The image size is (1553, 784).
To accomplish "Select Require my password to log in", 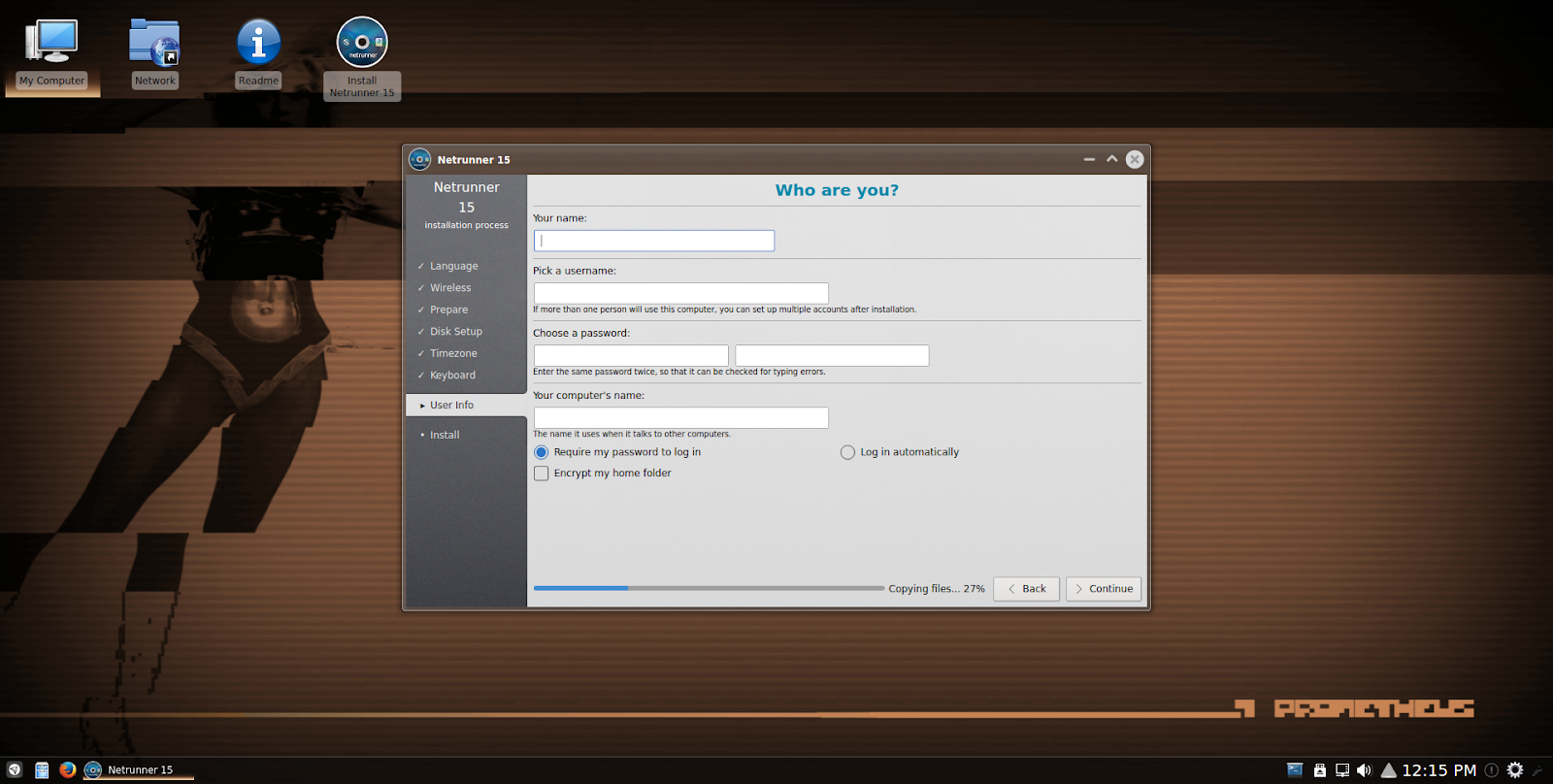I will (x=617, y=452).
